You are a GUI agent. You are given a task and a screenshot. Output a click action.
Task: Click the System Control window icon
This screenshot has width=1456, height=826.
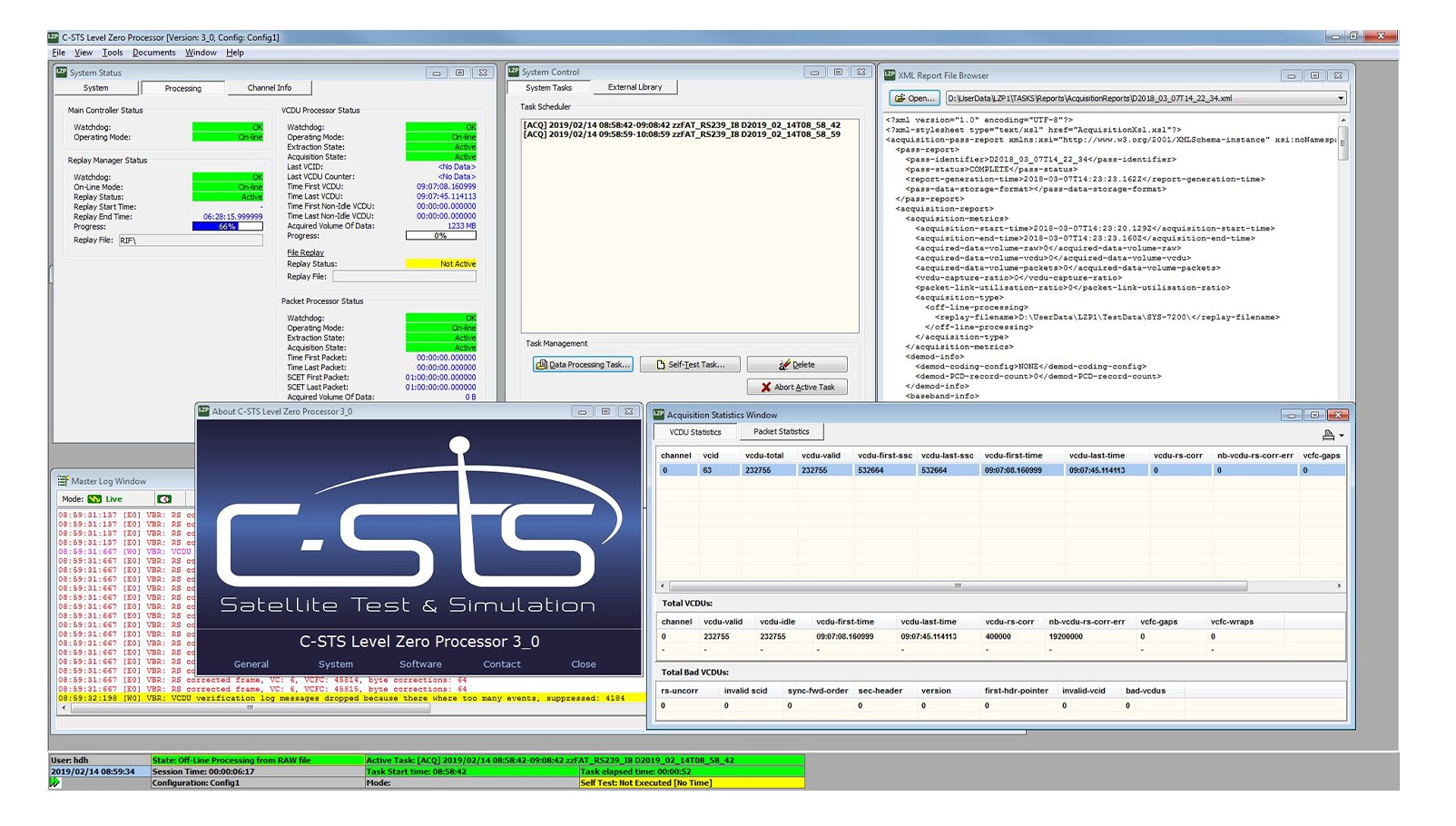514,72
